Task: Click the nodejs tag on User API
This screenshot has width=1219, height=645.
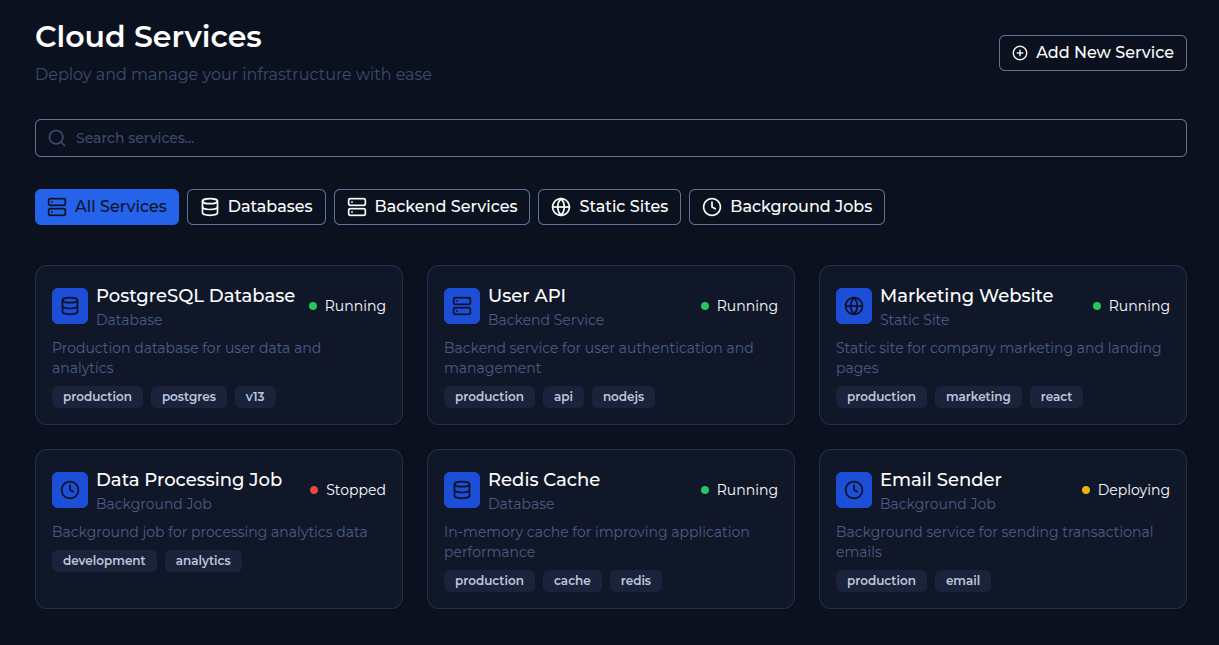Action: click(623, 397)
